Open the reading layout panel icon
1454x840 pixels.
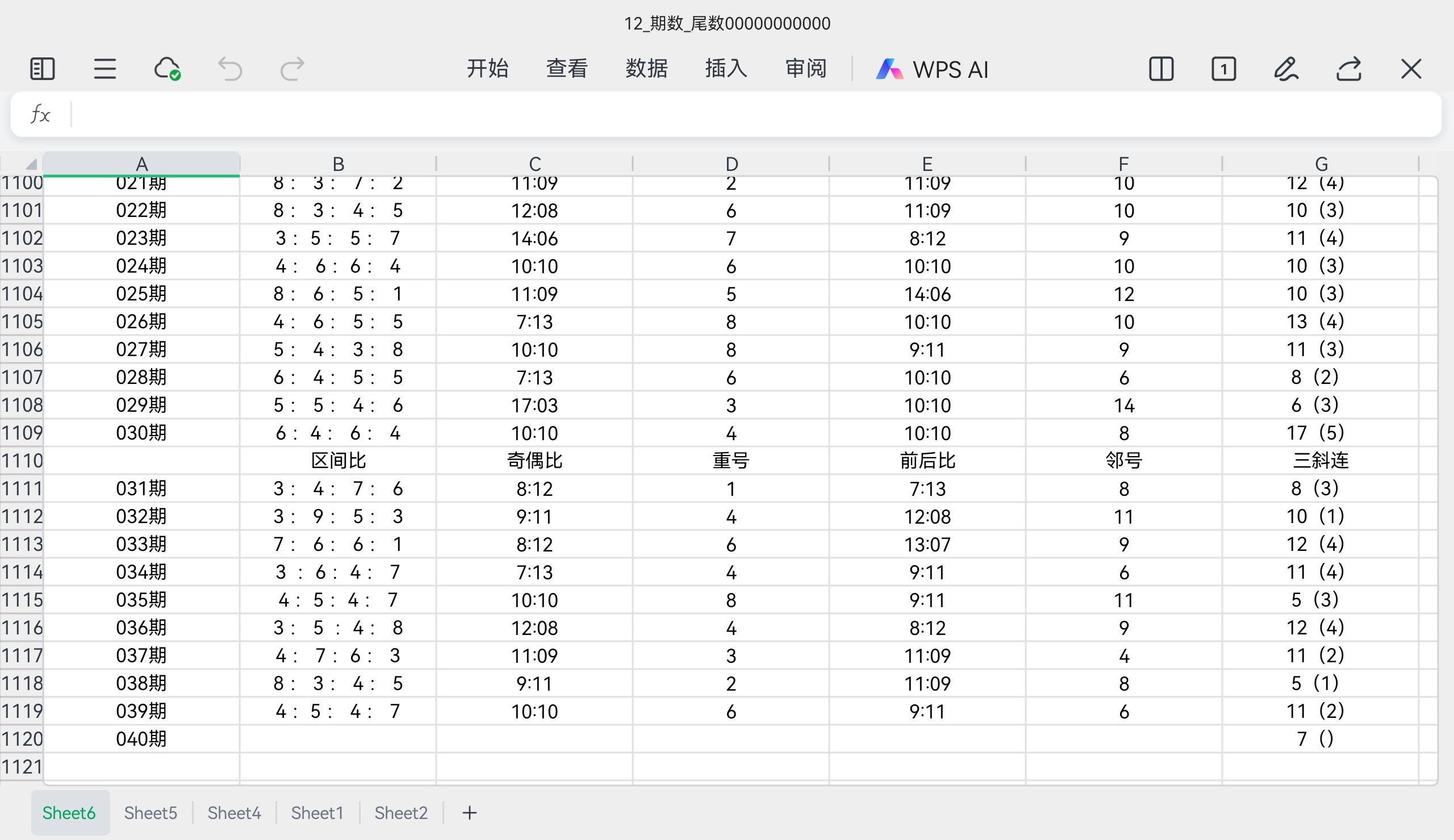point(42,69)
